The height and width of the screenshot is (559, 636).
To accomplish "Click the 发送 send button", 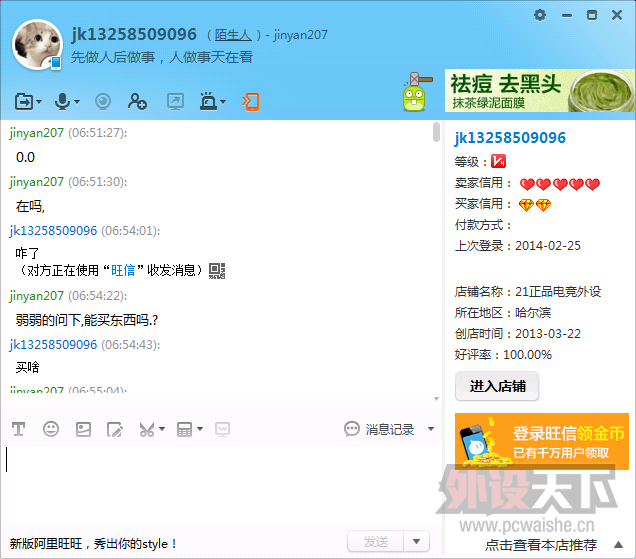I will (x=376, y=542).
